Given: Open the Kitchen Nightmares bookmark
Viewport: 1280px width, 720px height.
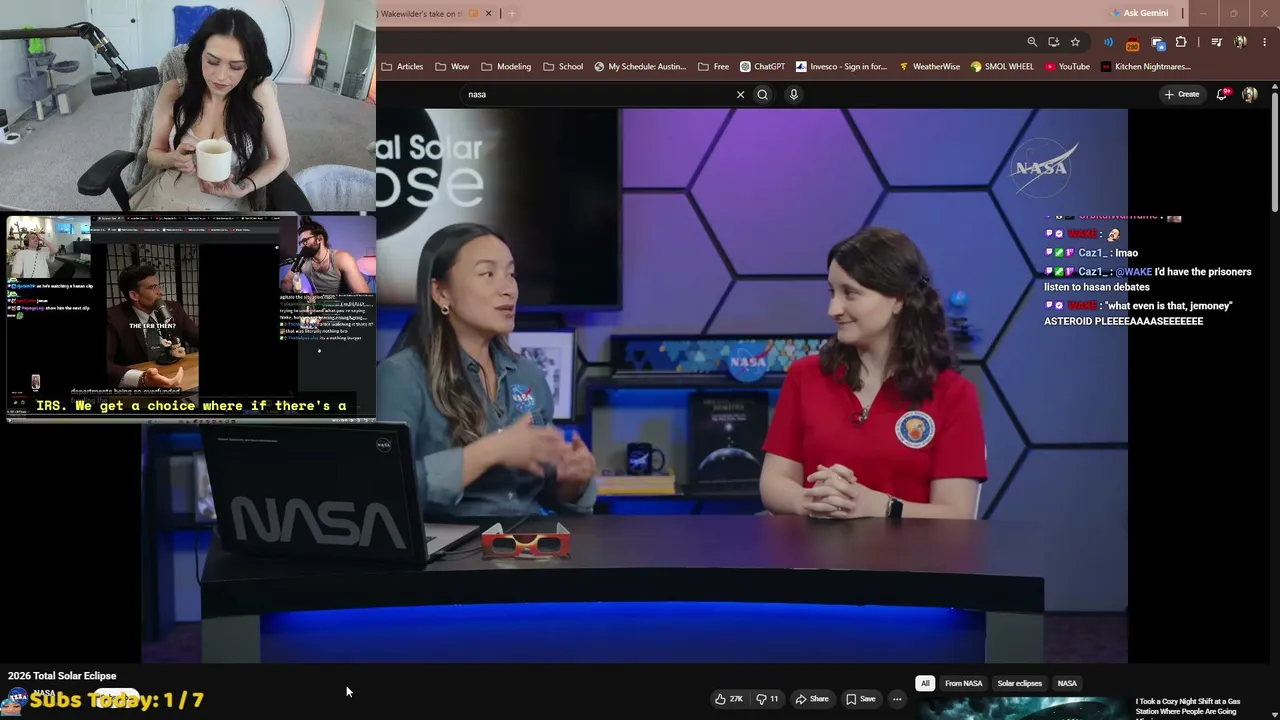Looking at the screenshot, I should tap(1146, 67).
